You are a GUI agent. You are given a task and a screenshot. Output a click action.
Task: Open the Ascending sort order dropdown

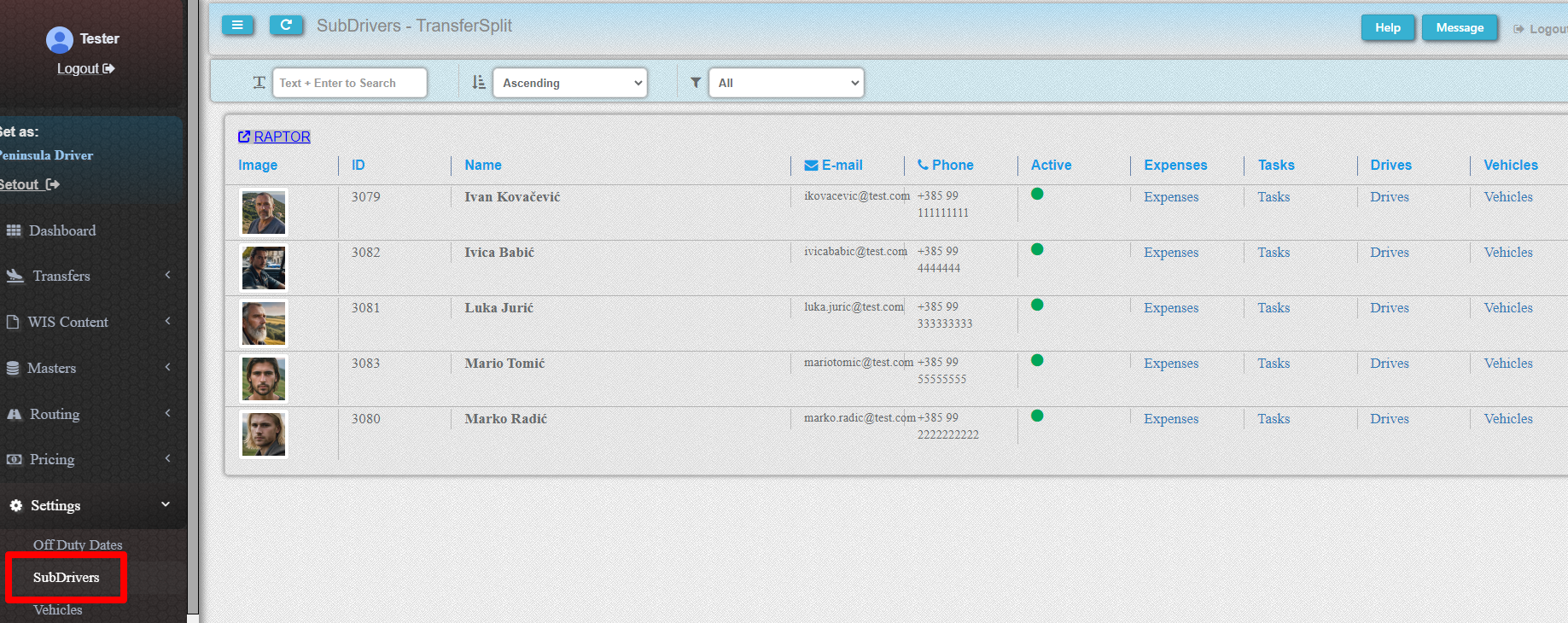(x=570, y=83)
